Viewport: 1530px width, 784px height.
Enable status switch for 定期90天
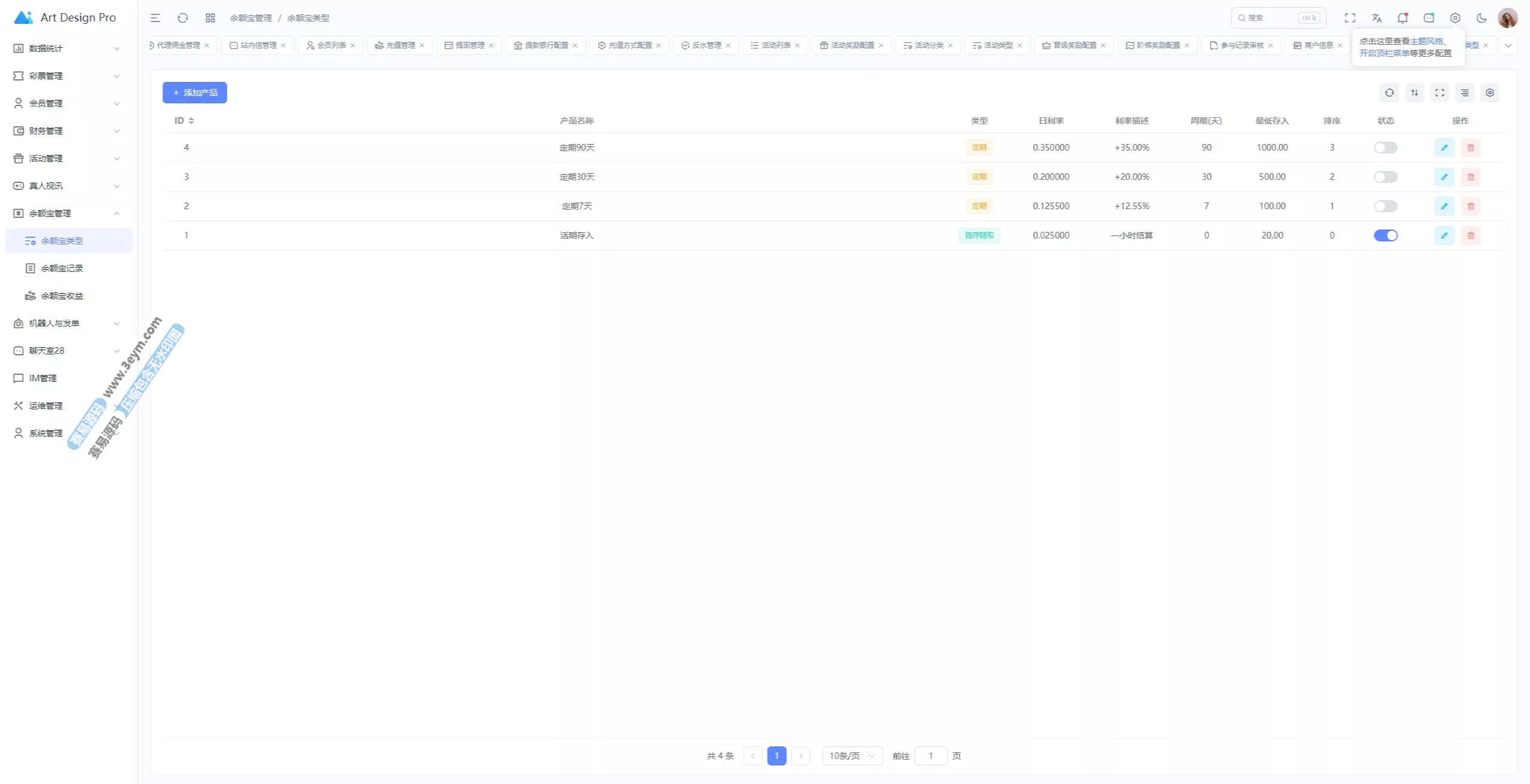tap(1385, 148)
